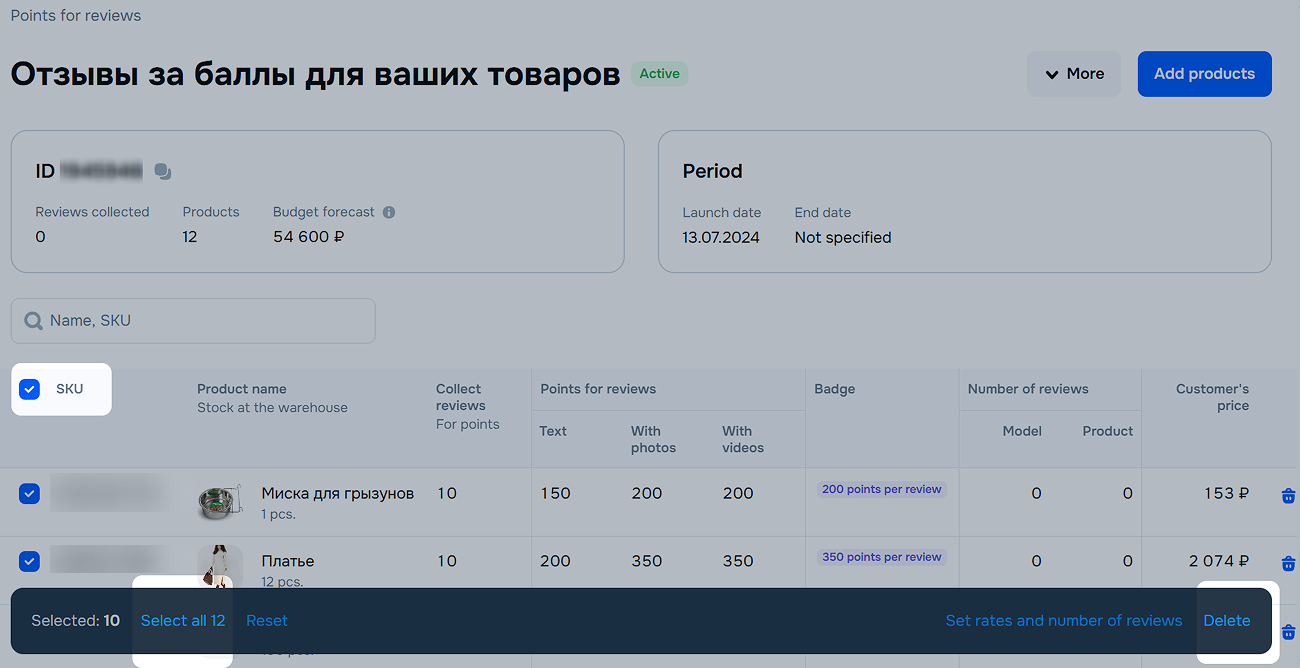Click the search magnifier icon
Screen dimensions: 1300x668
(34, 321)
